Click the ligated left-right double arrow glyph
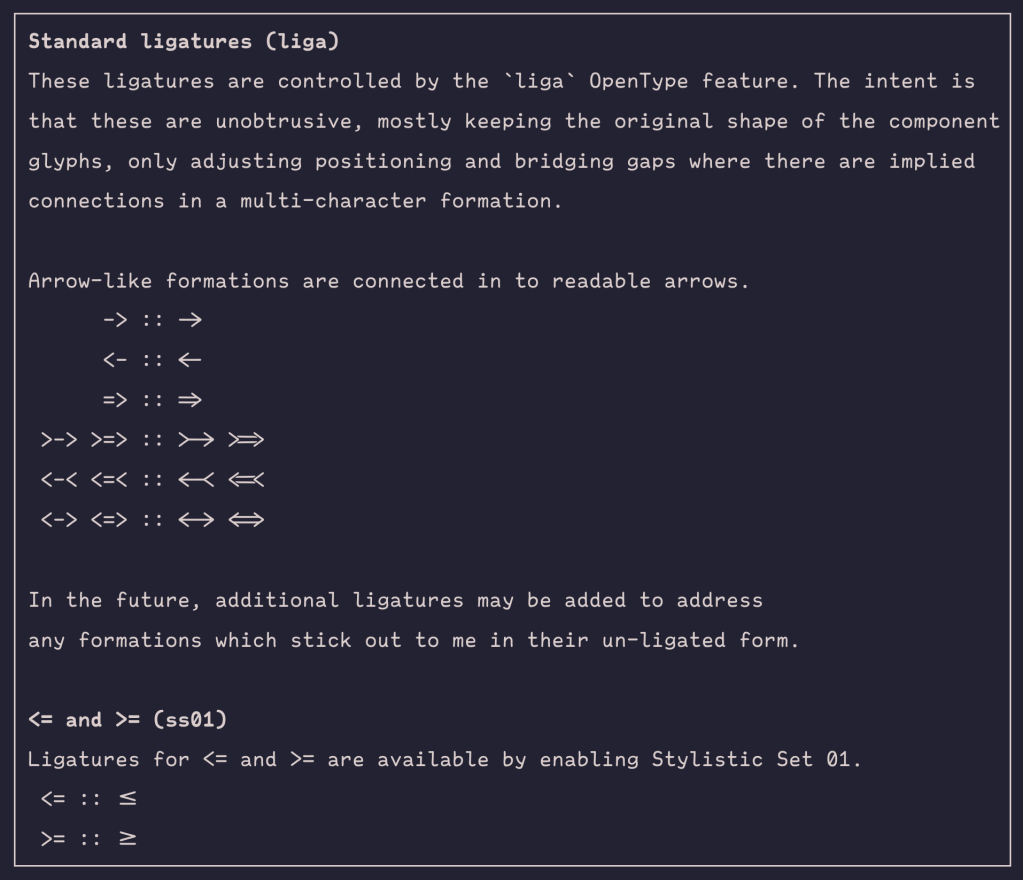Viewport: 1023px width, 880px height. point(246,520)
